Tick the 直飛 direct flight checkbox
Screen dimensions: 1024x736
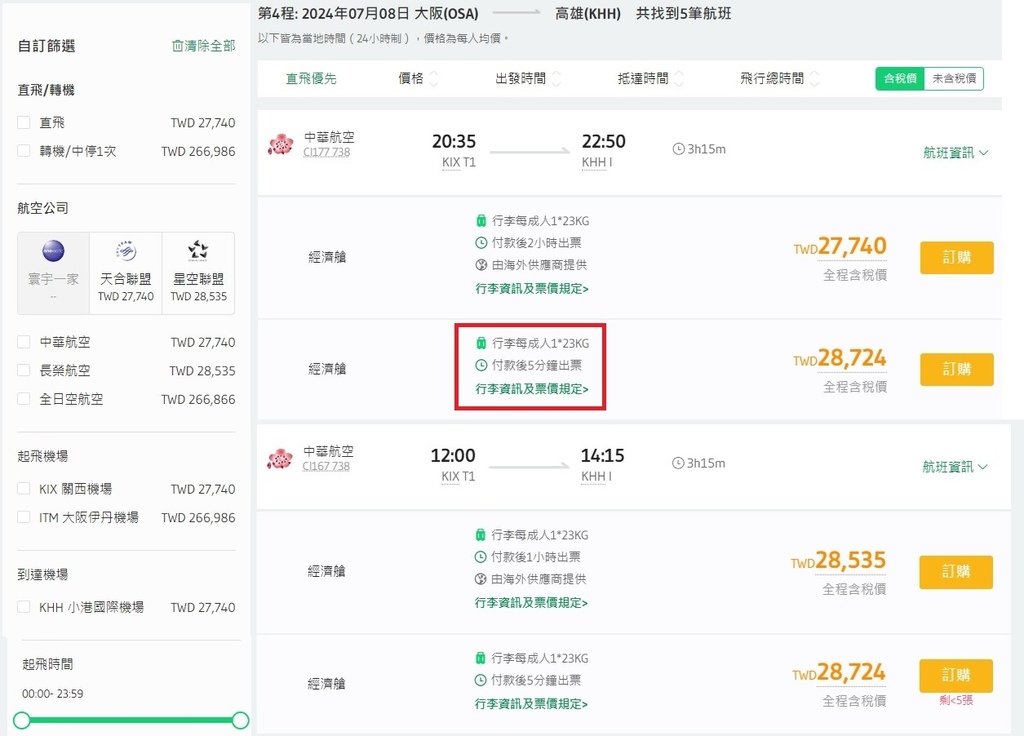coord(24,122)
